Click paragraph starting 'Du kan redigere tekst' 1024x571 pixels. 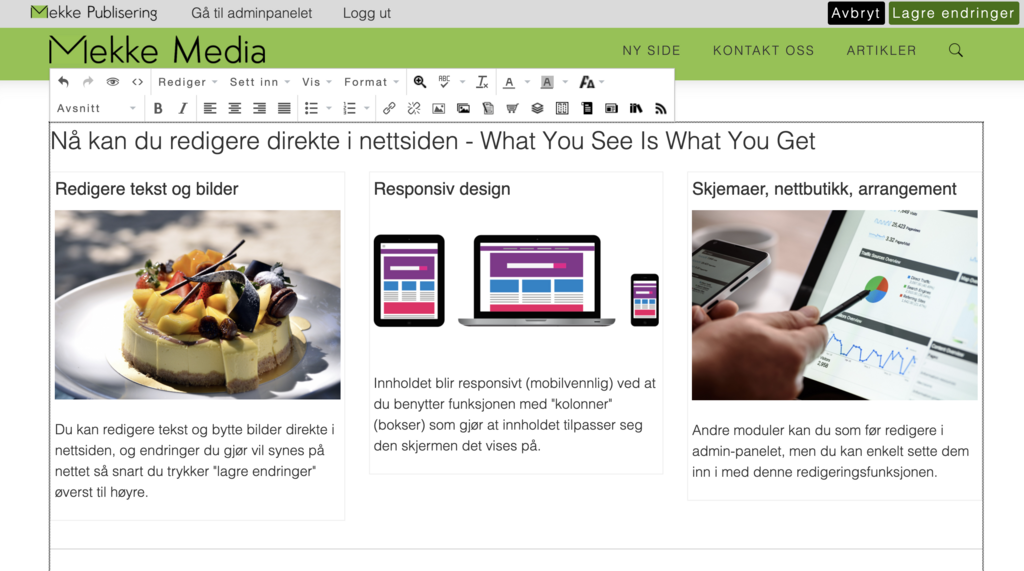[x=195, y=461]
